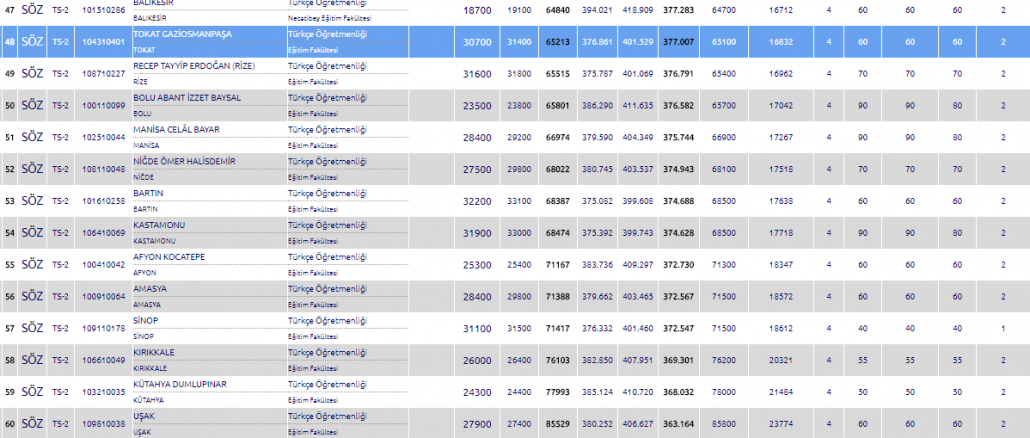Select program code 109110178 in Sinop row
Viewport: 1030px width, 438px height.
click(102, 328)
